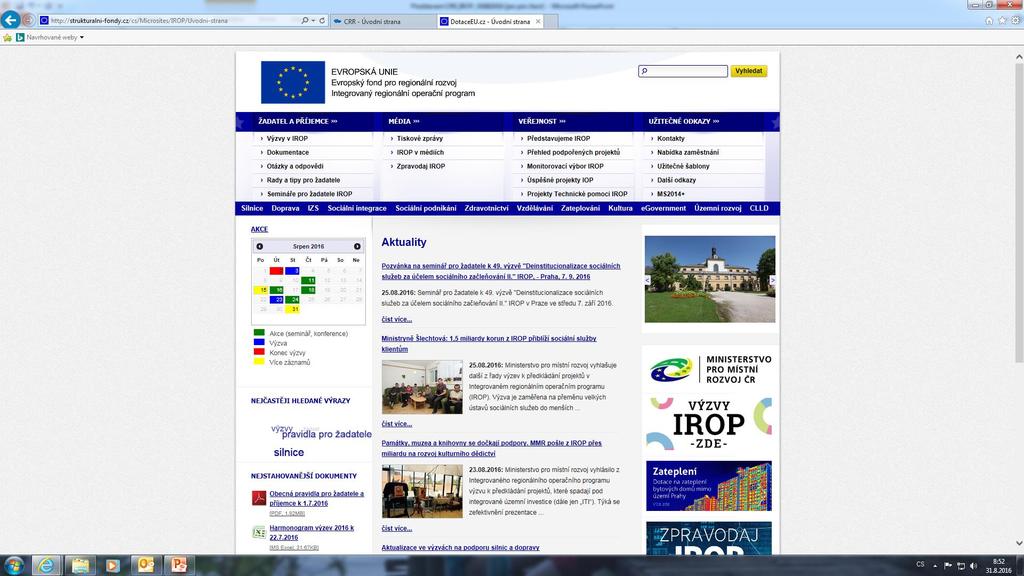Image resolution: width=1024 pixels, height=576 pixels.
Task: Open the MS2014+ link
Action: point(671,194)
